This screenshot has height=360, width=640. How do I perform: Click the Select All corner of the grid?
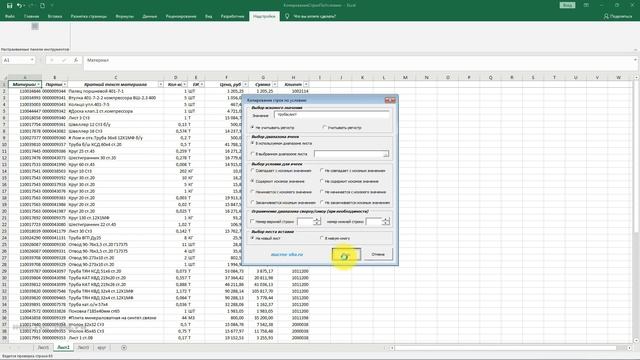coord(4,77)
